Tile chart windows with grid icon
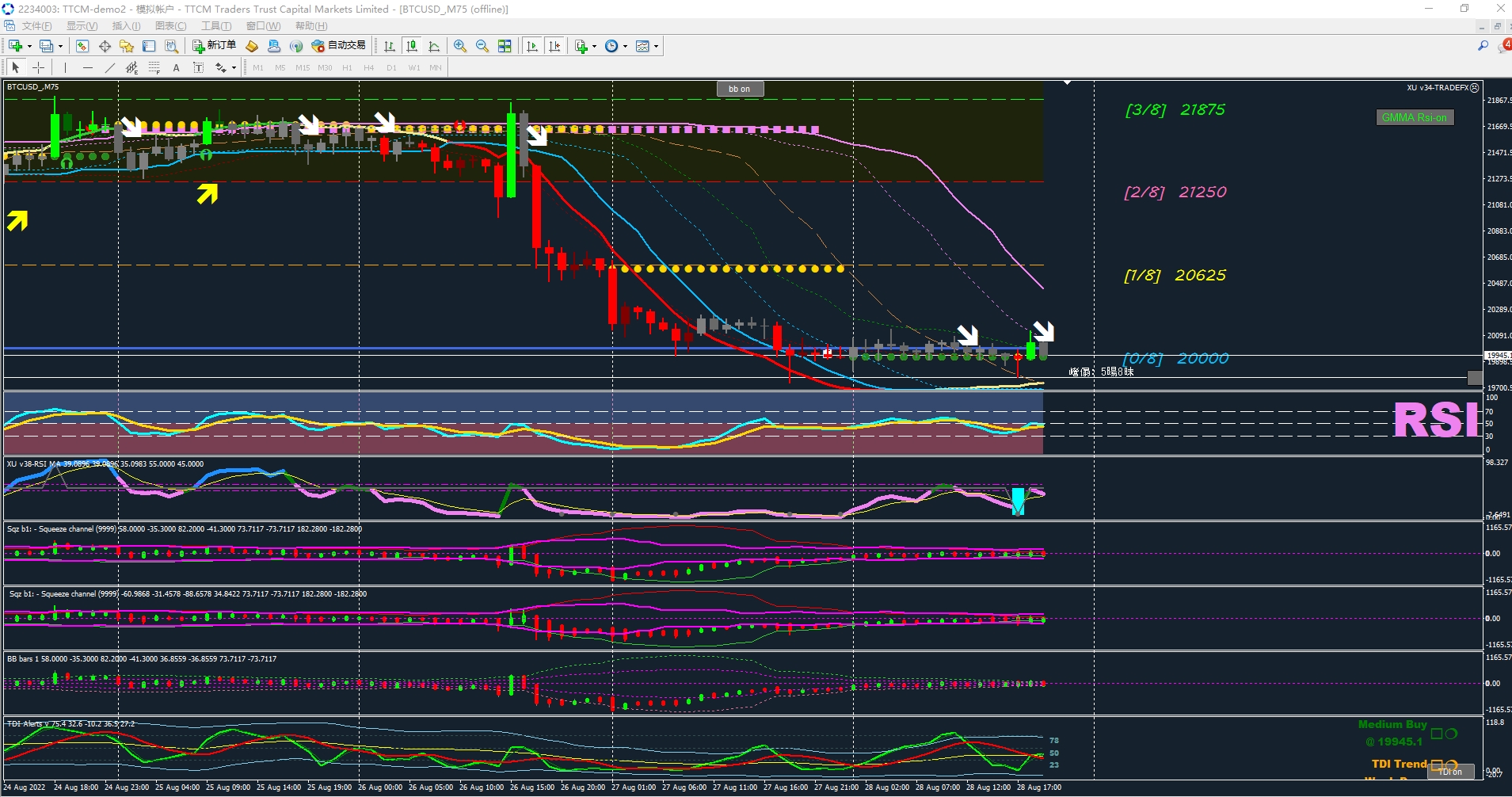 pos(505,46)
